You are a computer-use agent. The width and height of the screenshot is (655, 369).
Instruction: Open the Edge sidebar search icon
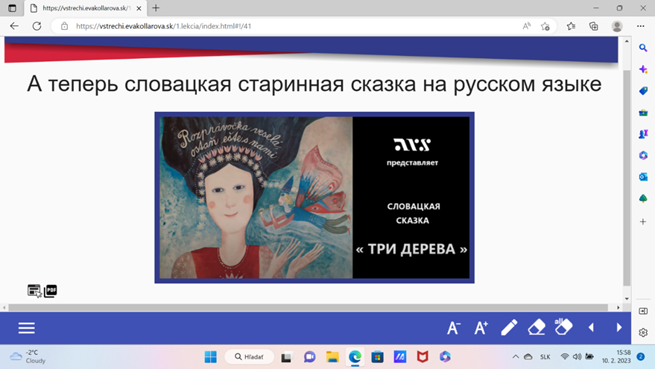pos(643,48)
